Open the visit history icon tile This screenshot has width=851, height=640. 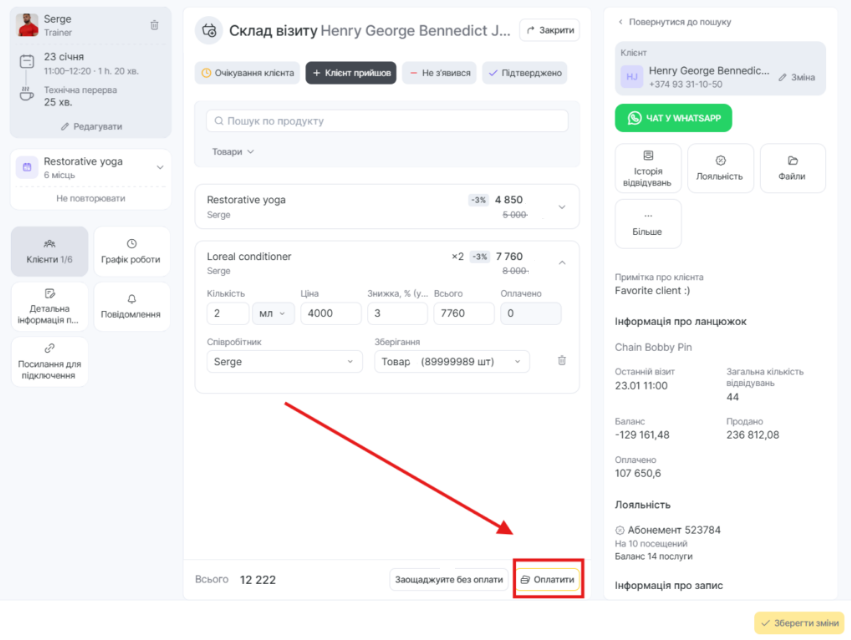coord(649,168)
